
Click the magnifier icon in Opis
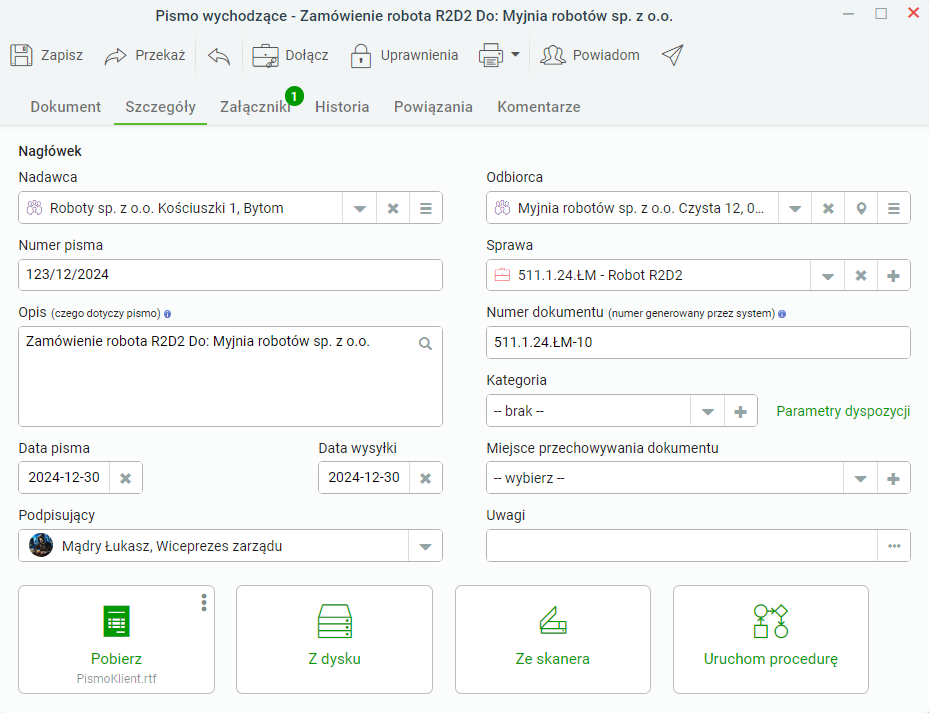click(x=425, y=343)
